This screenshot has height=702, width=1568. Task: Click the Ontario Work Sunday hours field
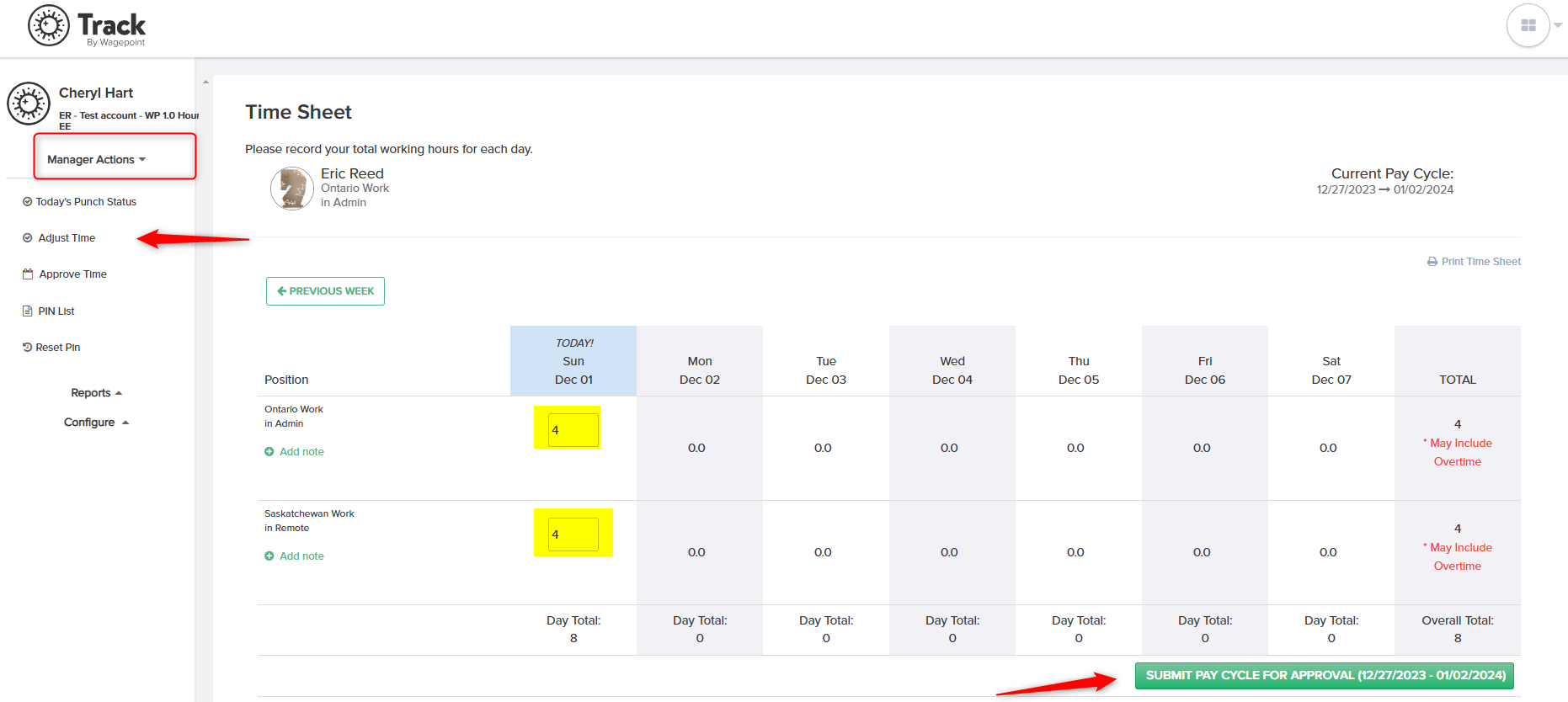click(573, 430)
